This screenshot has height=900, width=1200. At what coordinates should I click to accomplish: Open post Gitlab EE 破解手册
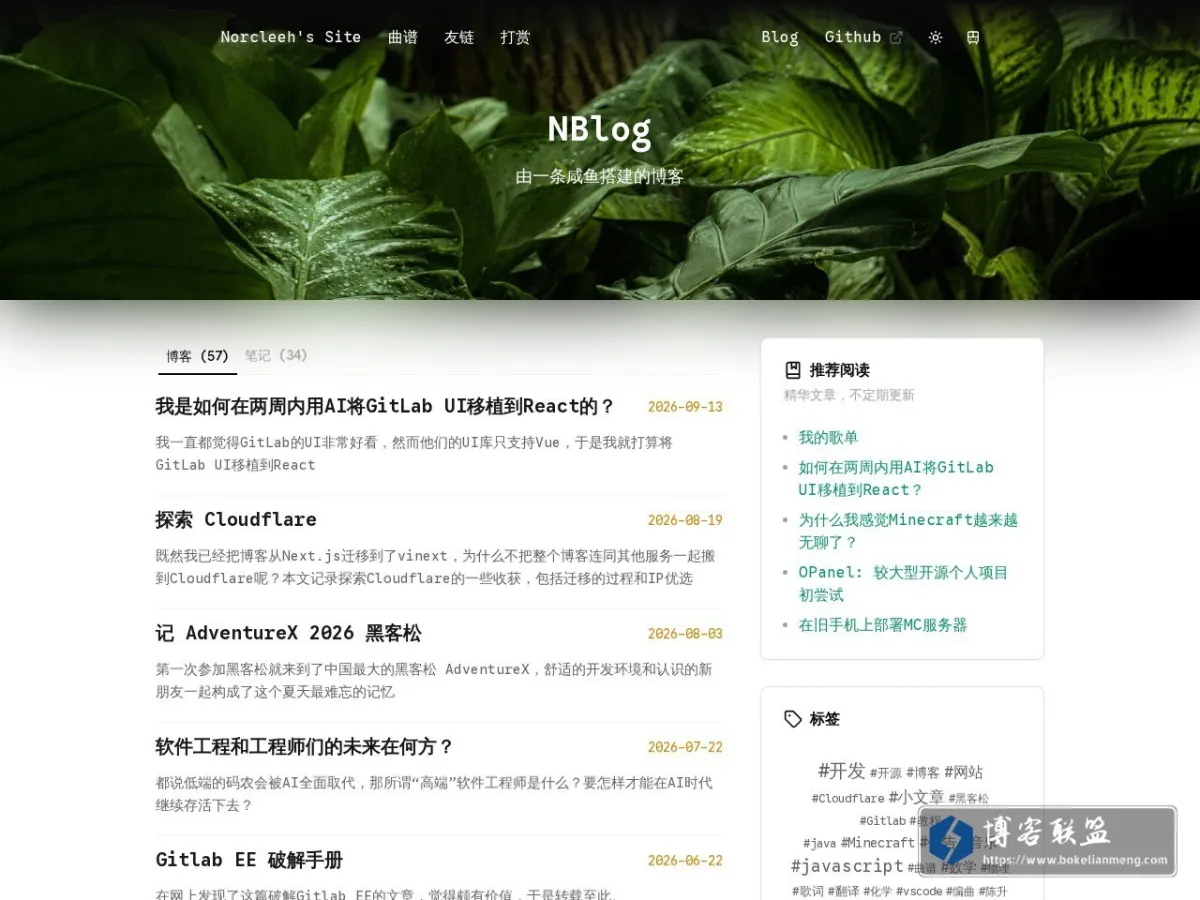(x=249, y=860)
